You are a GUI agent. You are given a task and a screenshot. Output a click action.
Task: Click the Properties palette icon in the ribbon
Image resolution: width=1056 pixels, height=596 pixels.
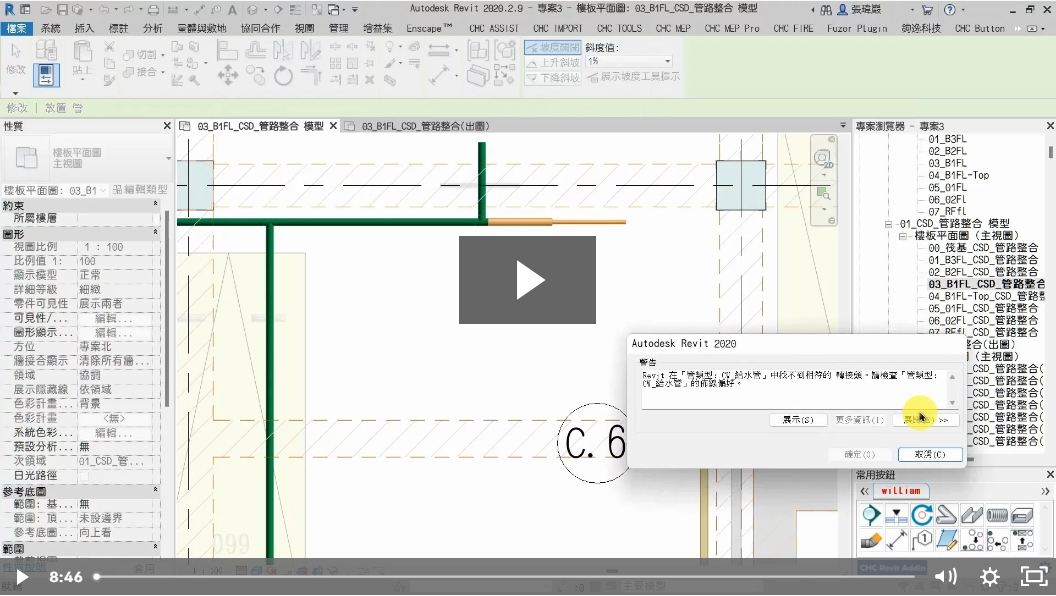(45, 75)
